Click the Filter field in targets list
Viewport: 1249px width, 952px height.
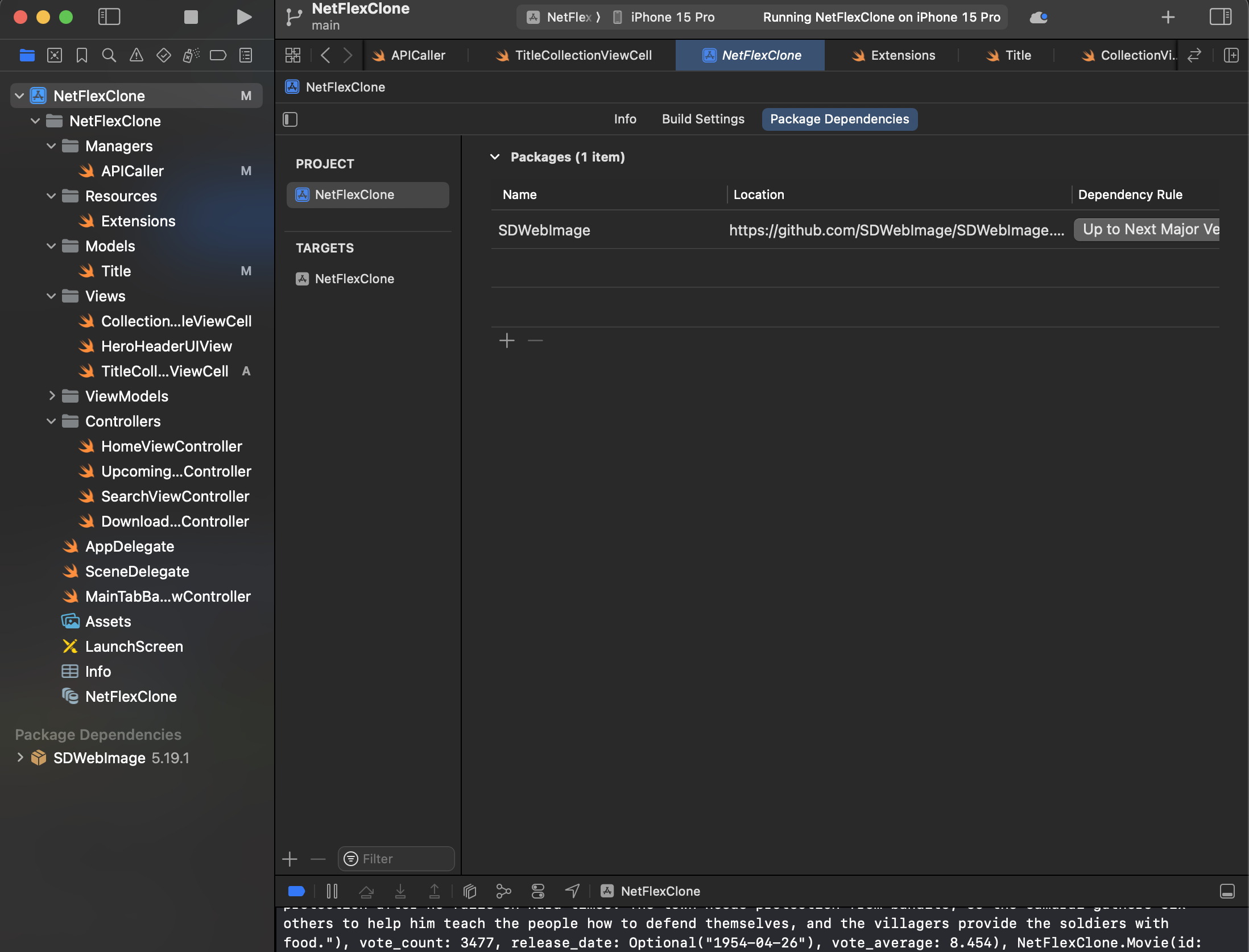coord(396,859)
